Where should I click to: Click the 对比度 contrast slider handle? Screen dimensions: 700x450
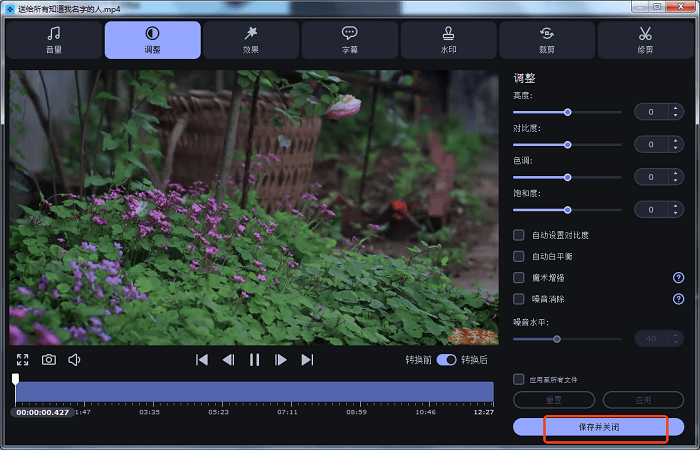coord(567,145)
